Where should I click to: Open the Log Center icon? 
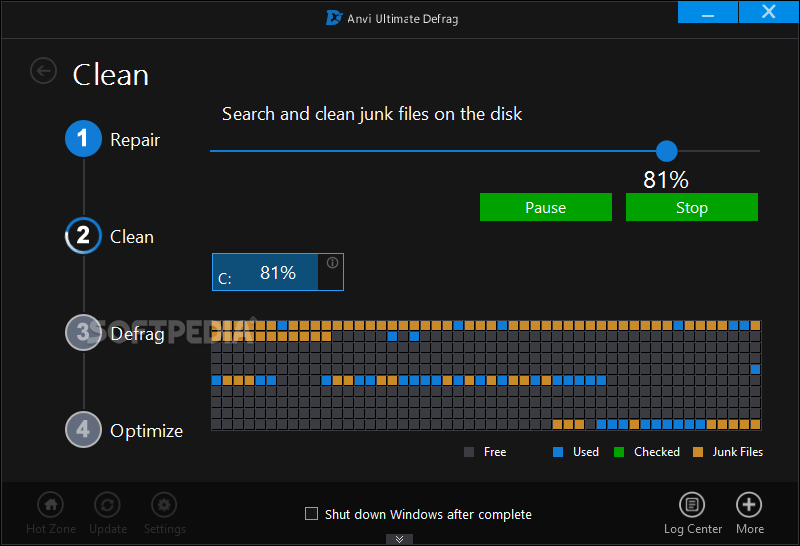tap(692, 505)
